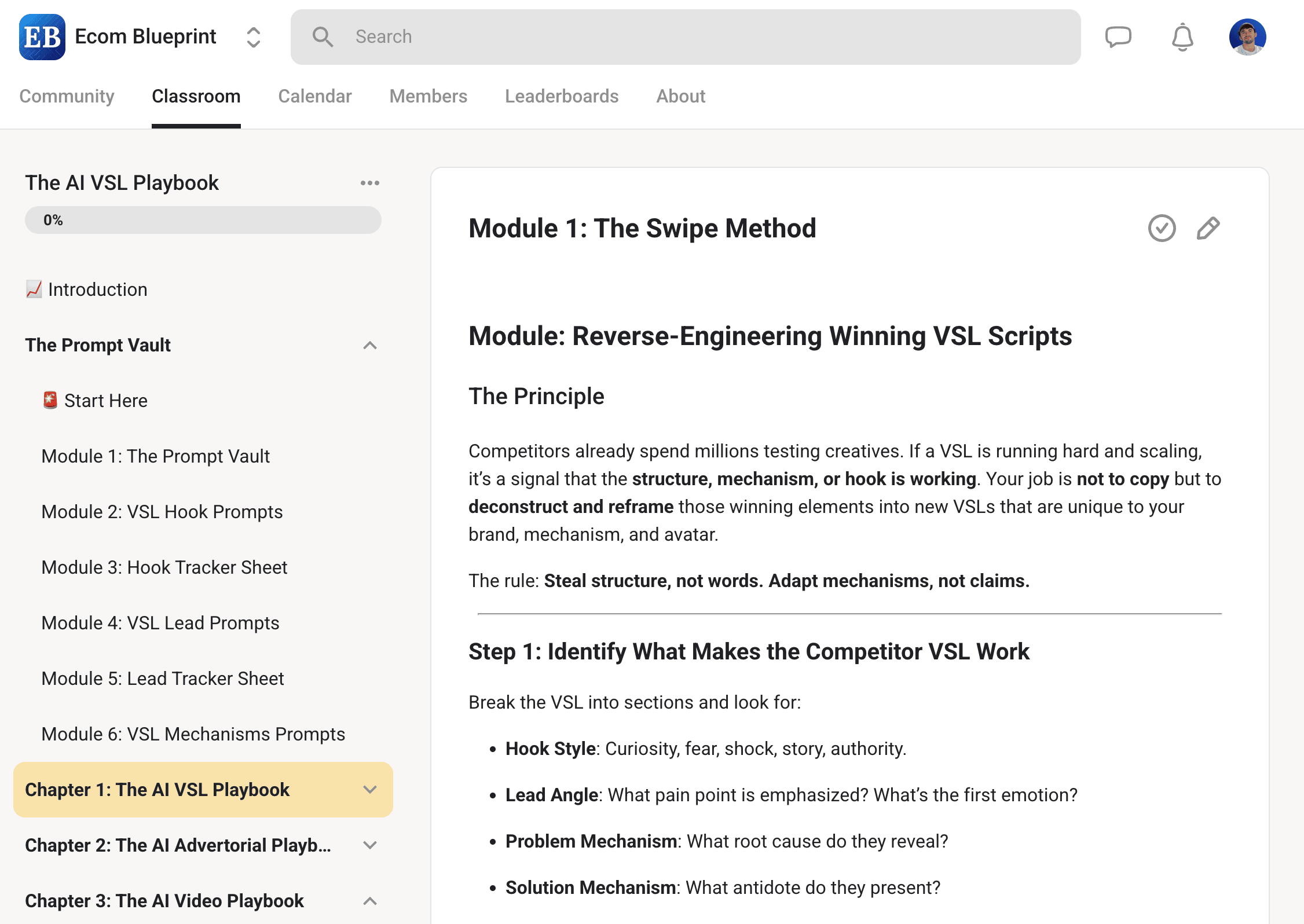Open the chat messages icon
This screenshot has width=1304, height=924.
click(1118, 37)
